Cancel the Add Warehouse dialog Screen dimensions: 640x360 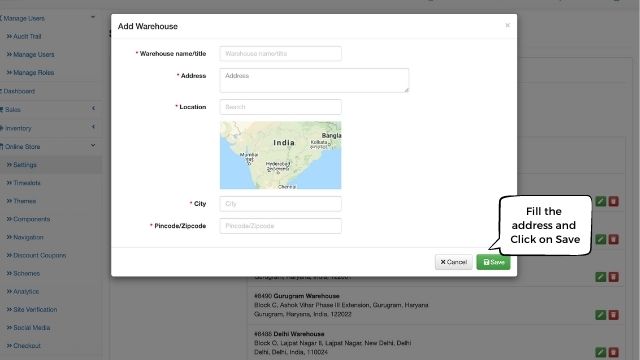point(453,262)
